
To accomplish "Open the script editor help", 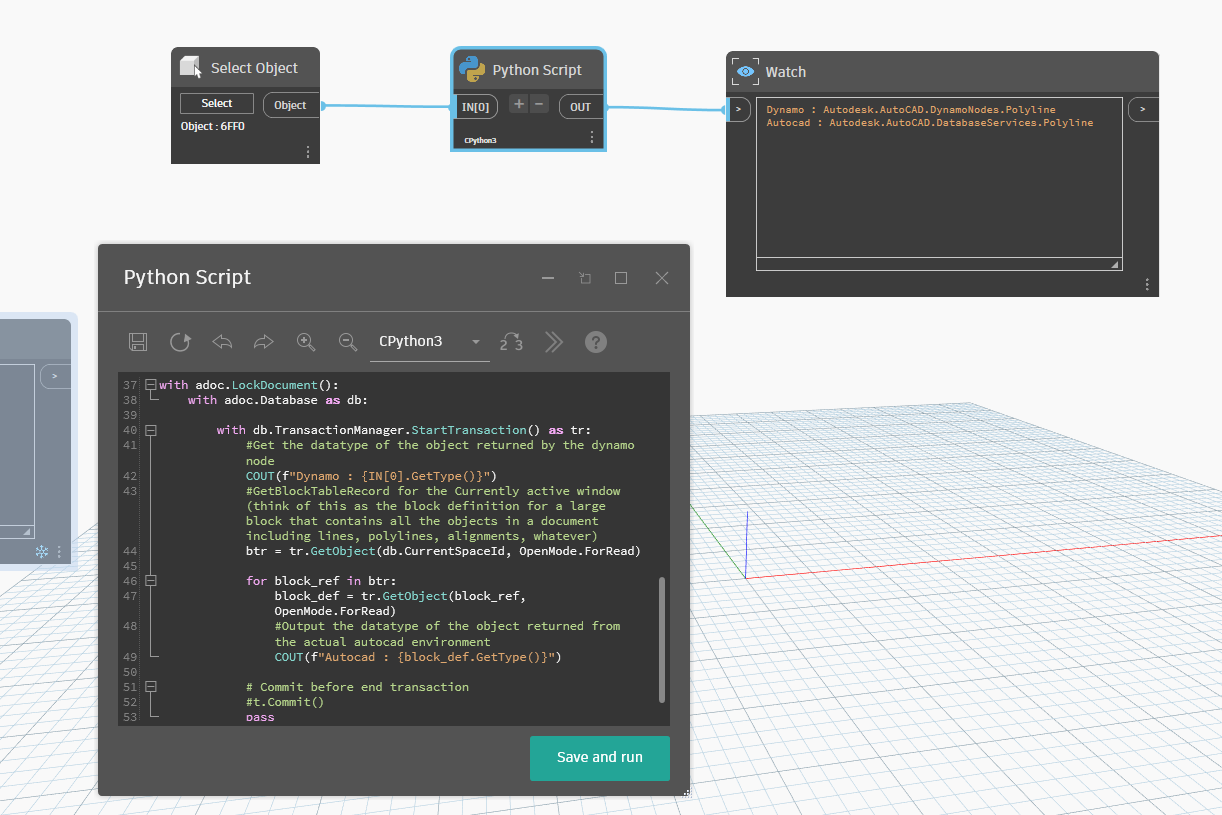I will pyautogui.click(x=595, y=342).
